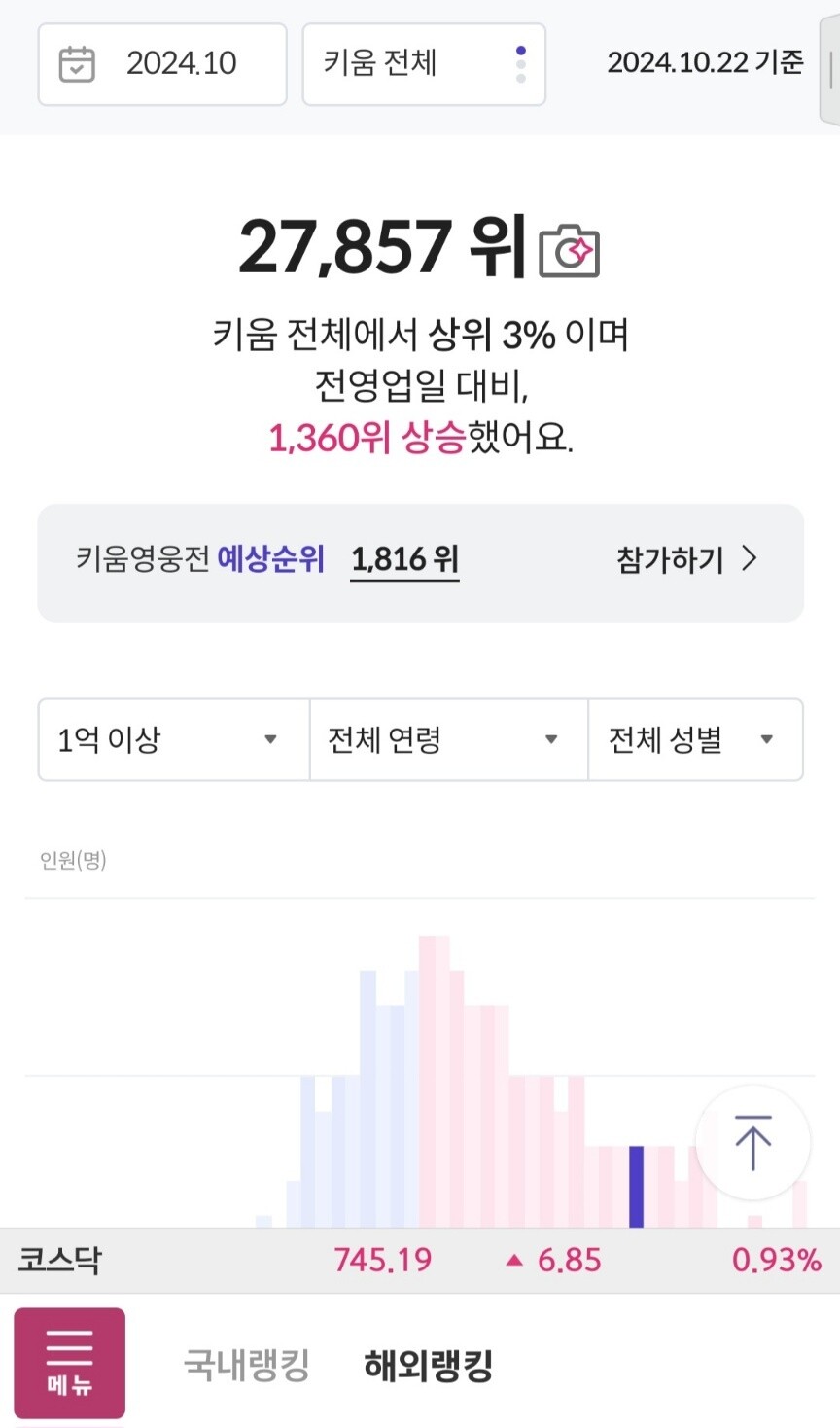The height and width of the screenshot is (1428, 840).
Task: Click the 27,857 위 ranking headline
Action: [382, 246]
